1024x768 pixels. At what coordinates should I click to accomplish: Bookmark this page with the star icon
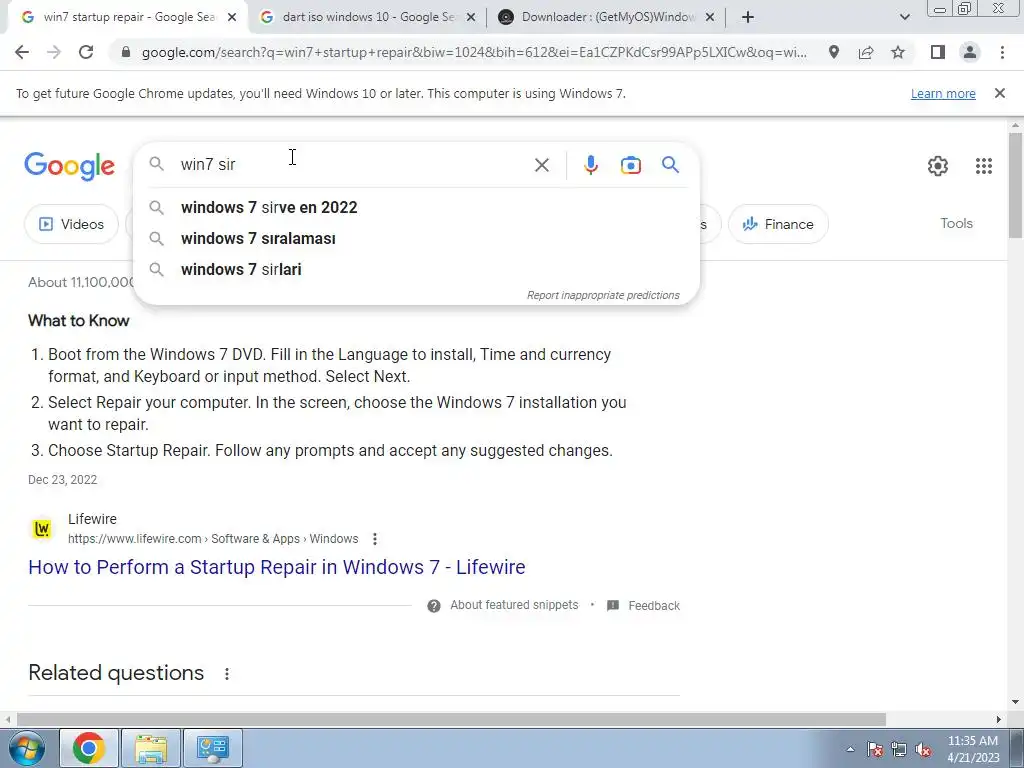898,52
